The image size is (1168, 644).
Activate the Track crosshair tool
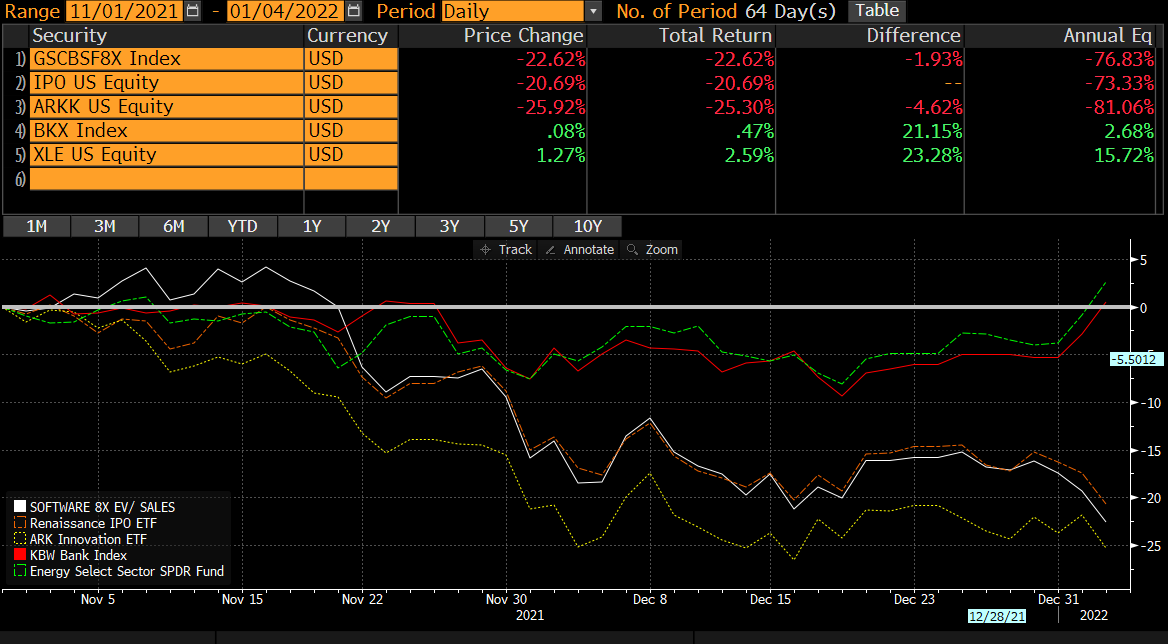click(x=505, y=249)
